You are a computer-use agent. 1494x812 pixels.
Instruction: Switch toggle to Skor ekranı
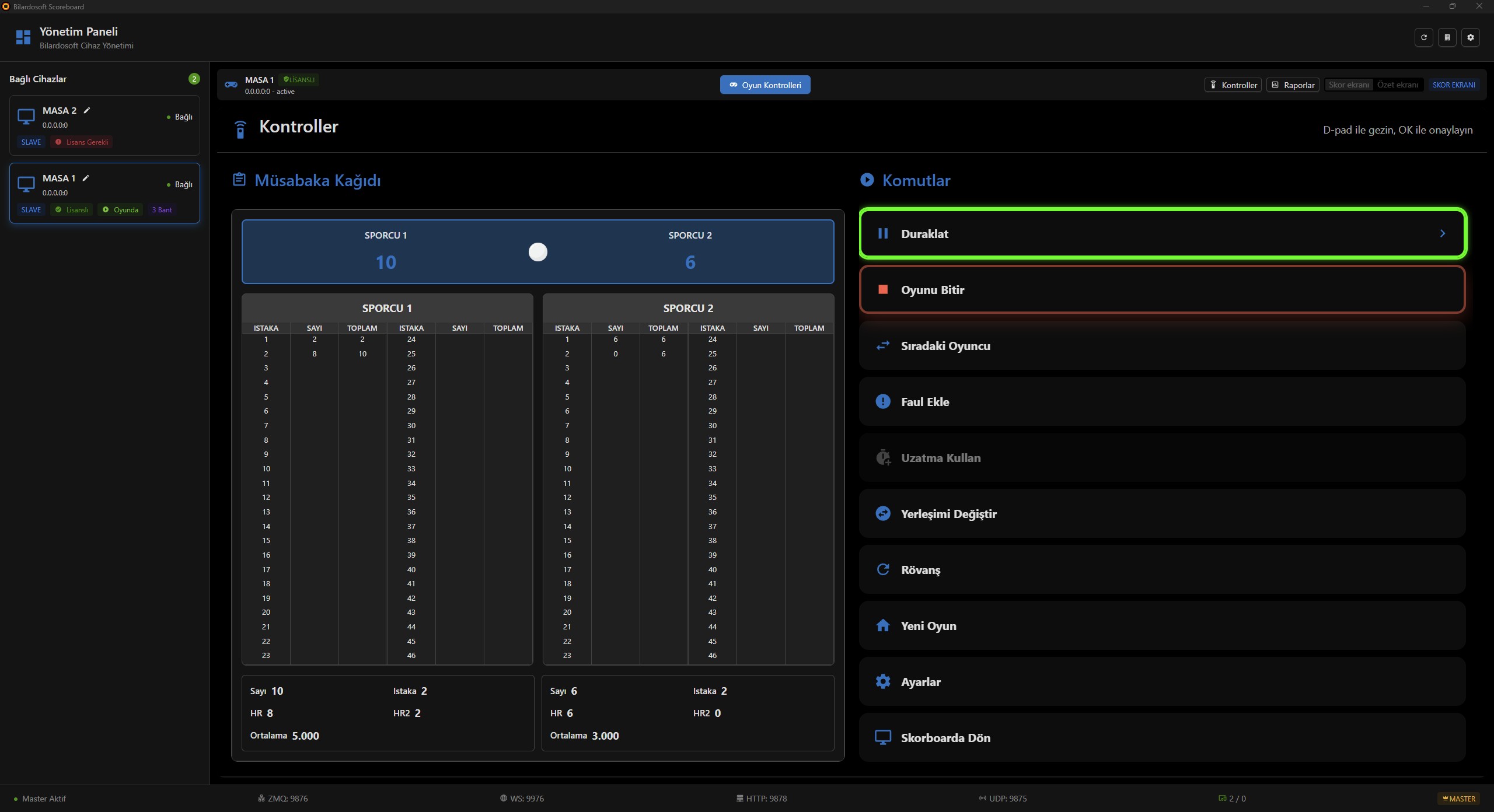click(x=1348, y=85)
